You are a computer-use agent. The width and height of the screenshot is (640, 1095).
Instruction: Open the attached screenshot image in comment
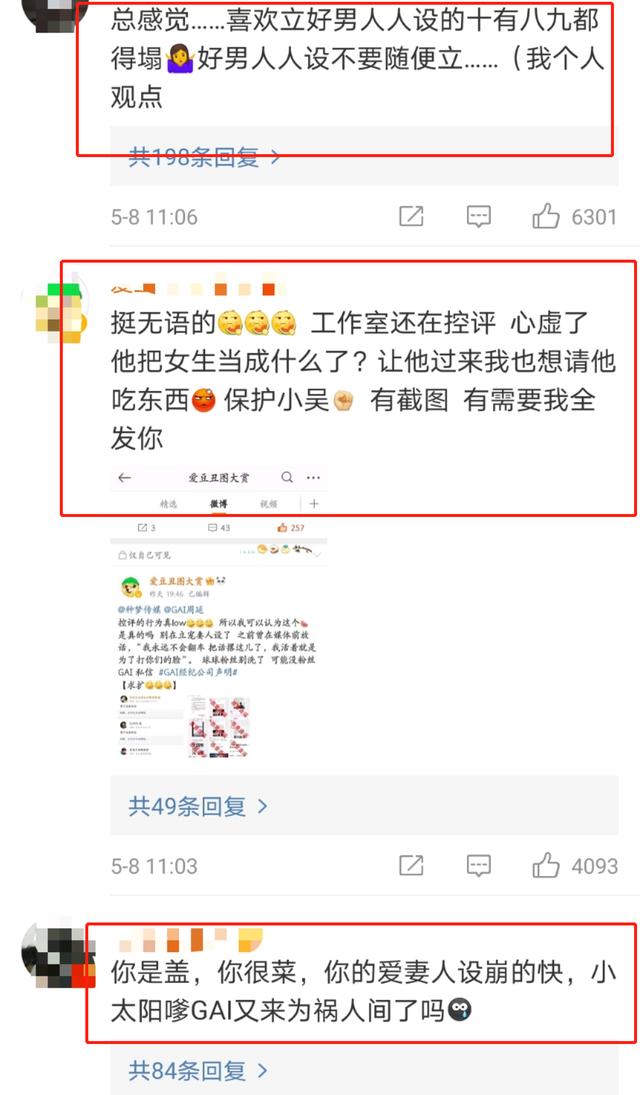[x=219, y=612]
